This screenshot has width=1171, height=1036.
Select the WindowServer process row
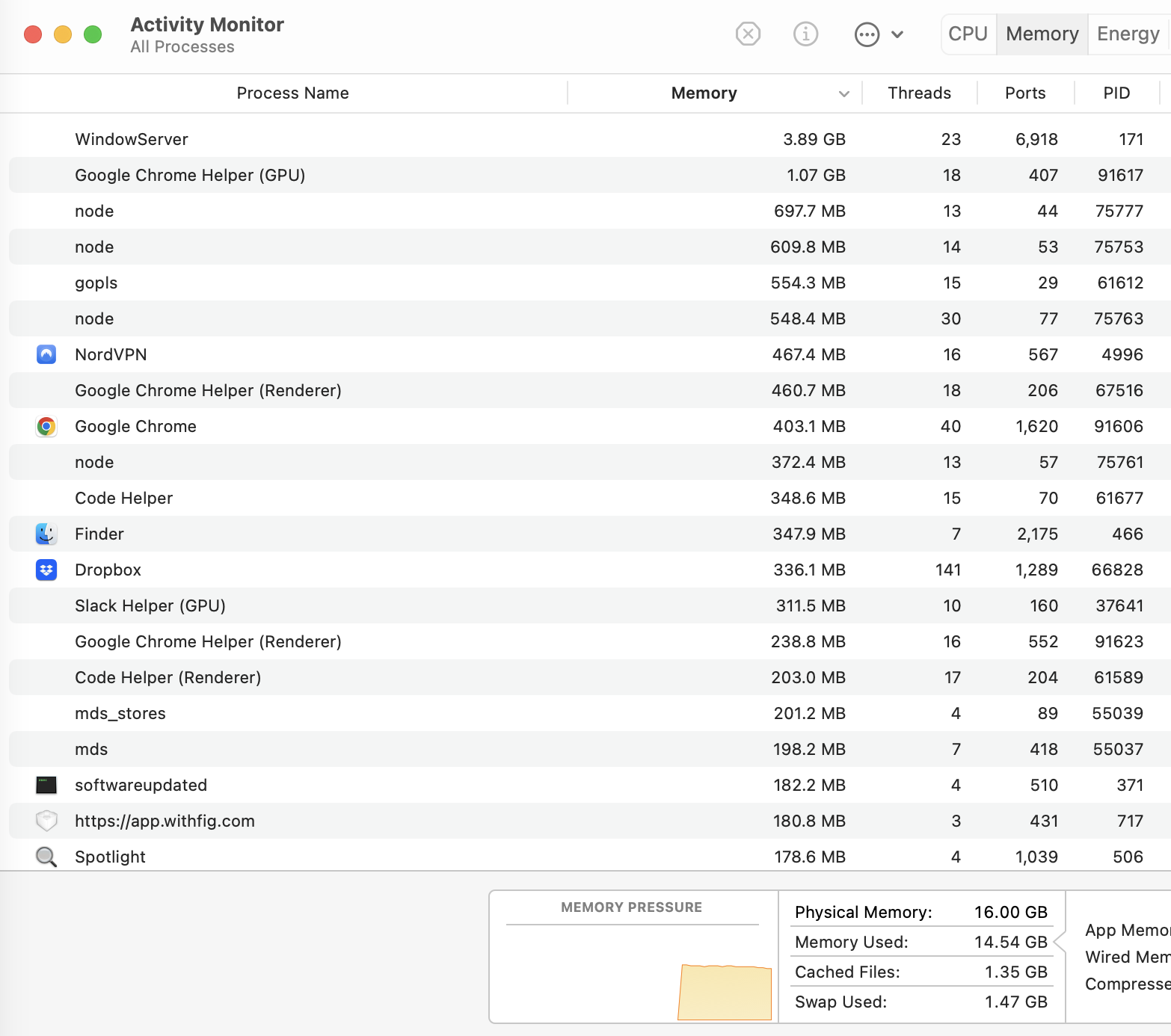449,139
